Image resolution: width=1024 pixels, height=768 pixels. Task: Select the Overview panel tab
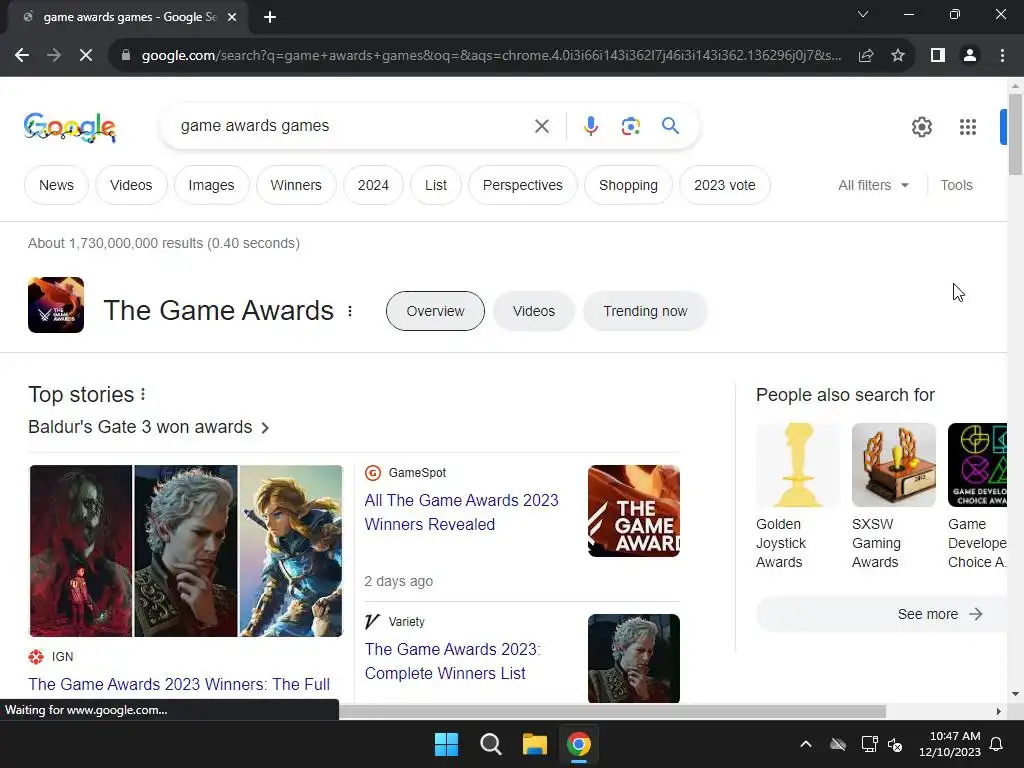(x=436, y=312)
